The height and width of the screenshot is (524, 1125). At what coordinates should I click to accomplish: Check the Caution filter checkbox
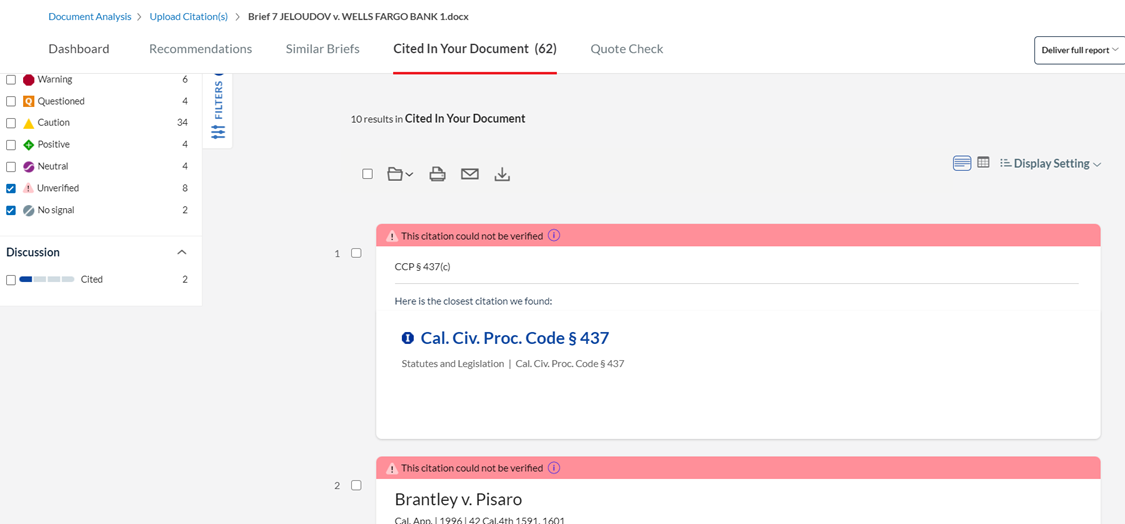11,123
